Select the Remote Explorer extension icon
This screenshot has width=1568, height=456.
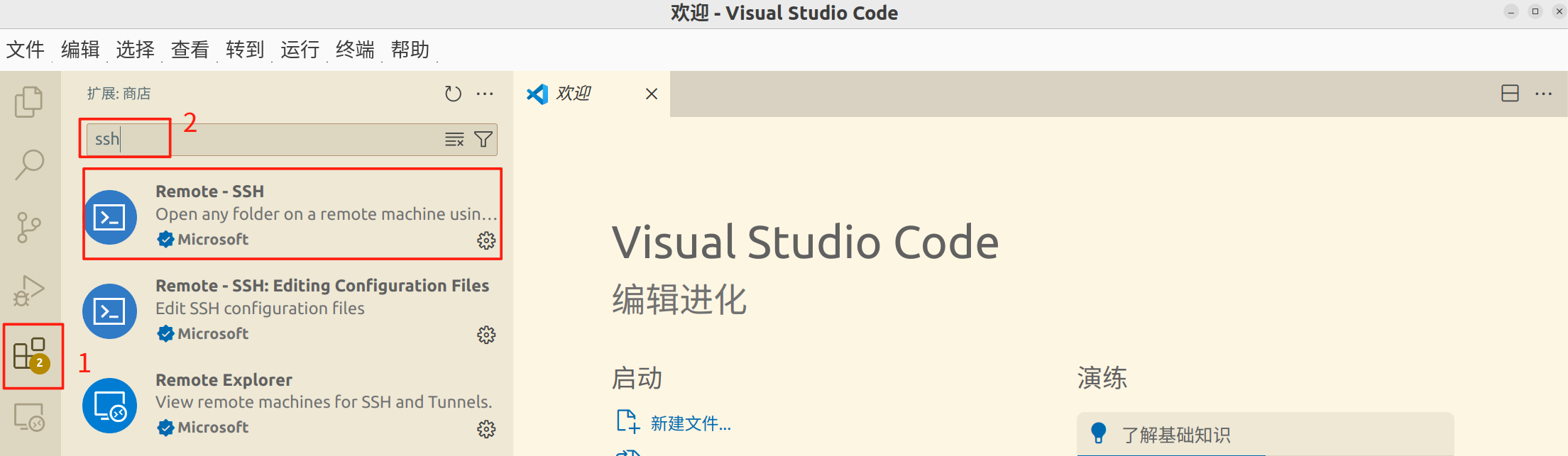point(110,406)
